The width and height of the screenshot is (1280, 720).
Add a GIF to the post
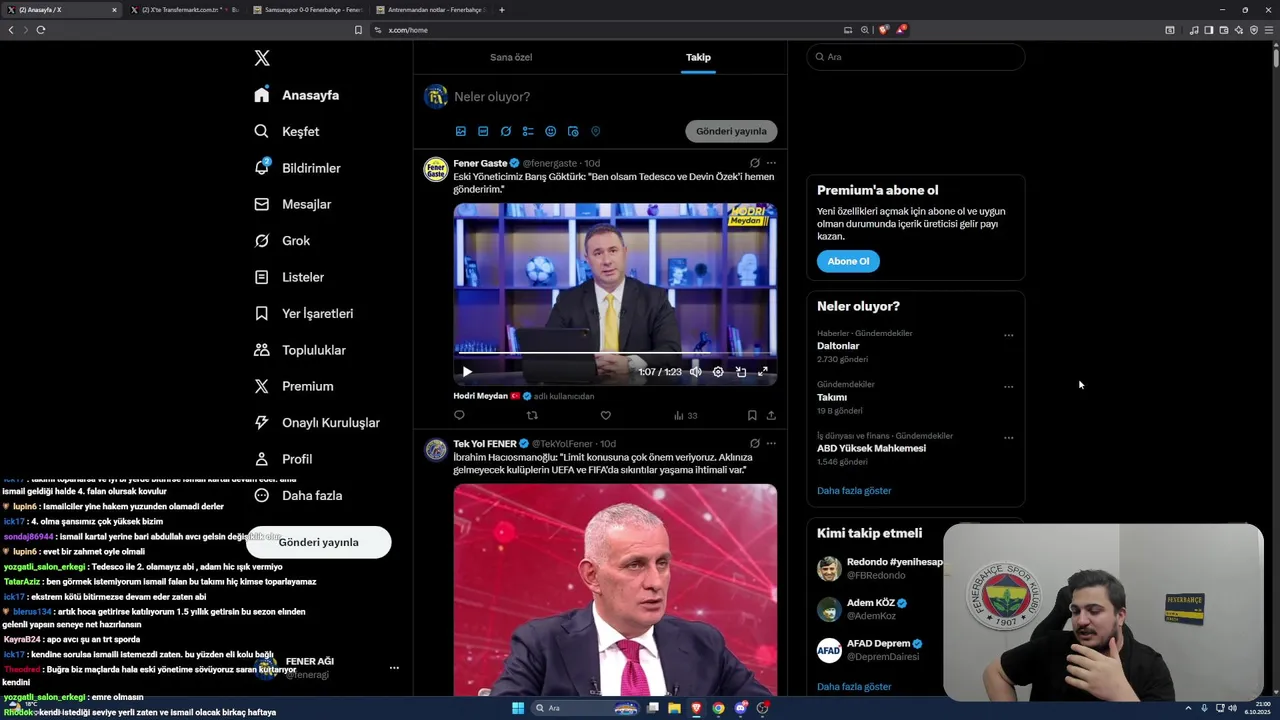(x=483, y=131)
